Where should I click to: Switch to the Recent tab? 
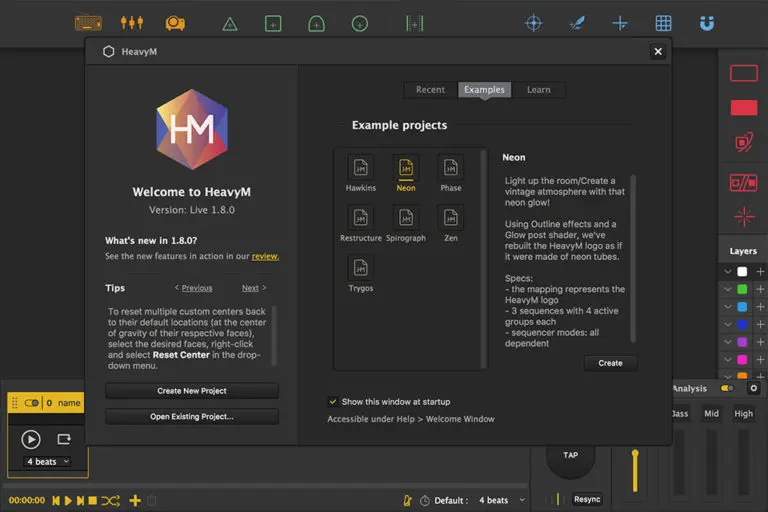click(431, 90)
